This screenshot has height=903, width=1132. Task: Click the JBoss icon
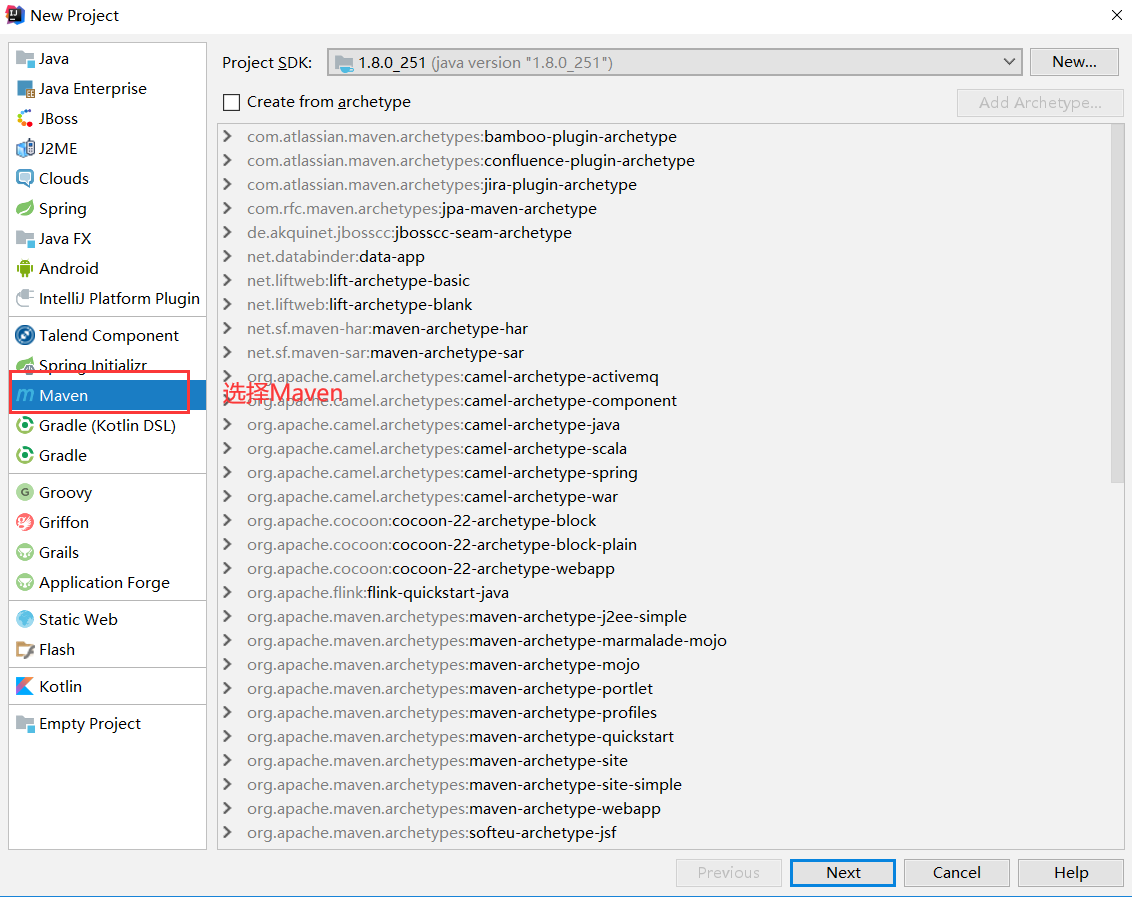pos(25,118)
